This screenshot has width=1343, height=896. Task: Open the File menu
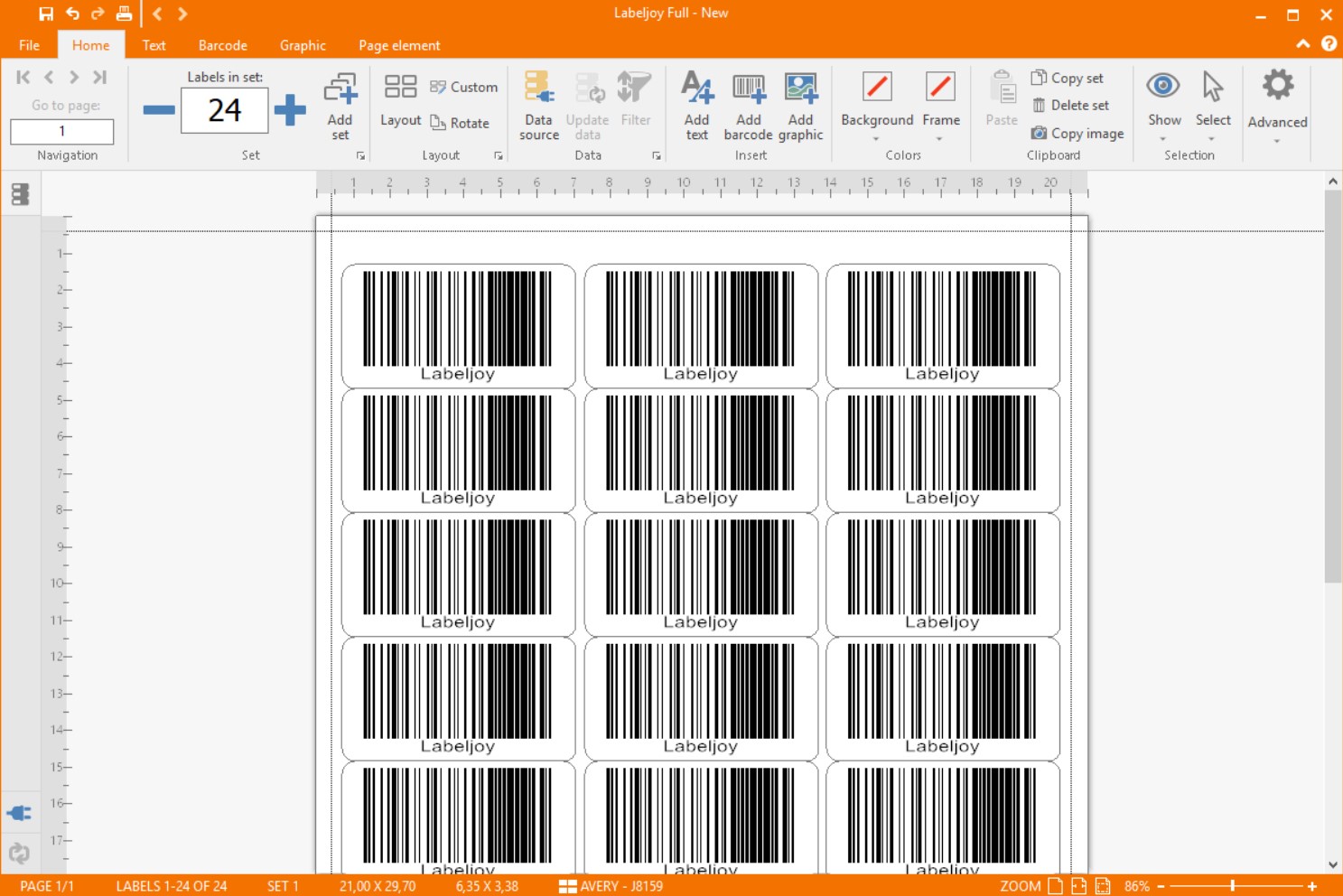pyautogui.click(x=29, y=45)
